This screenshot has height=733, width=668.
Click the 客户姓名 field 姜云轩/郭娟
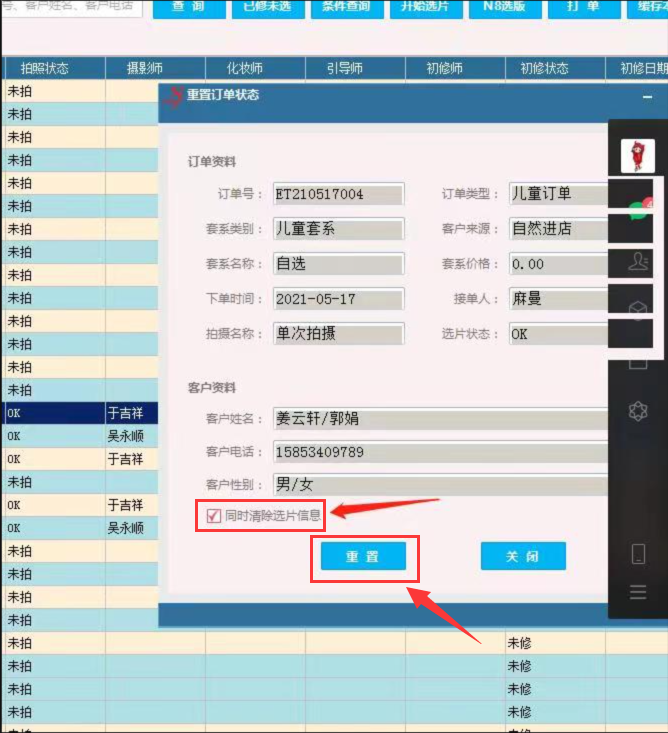[x=440, y=418]
